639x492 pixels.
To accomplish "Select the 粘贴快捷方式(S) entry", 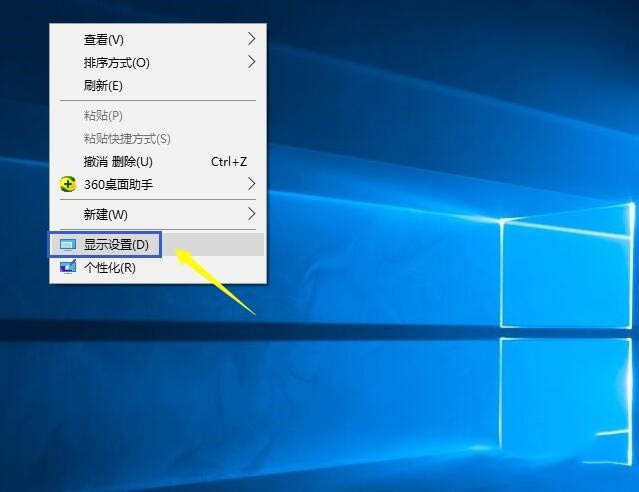I will (158, 139).
